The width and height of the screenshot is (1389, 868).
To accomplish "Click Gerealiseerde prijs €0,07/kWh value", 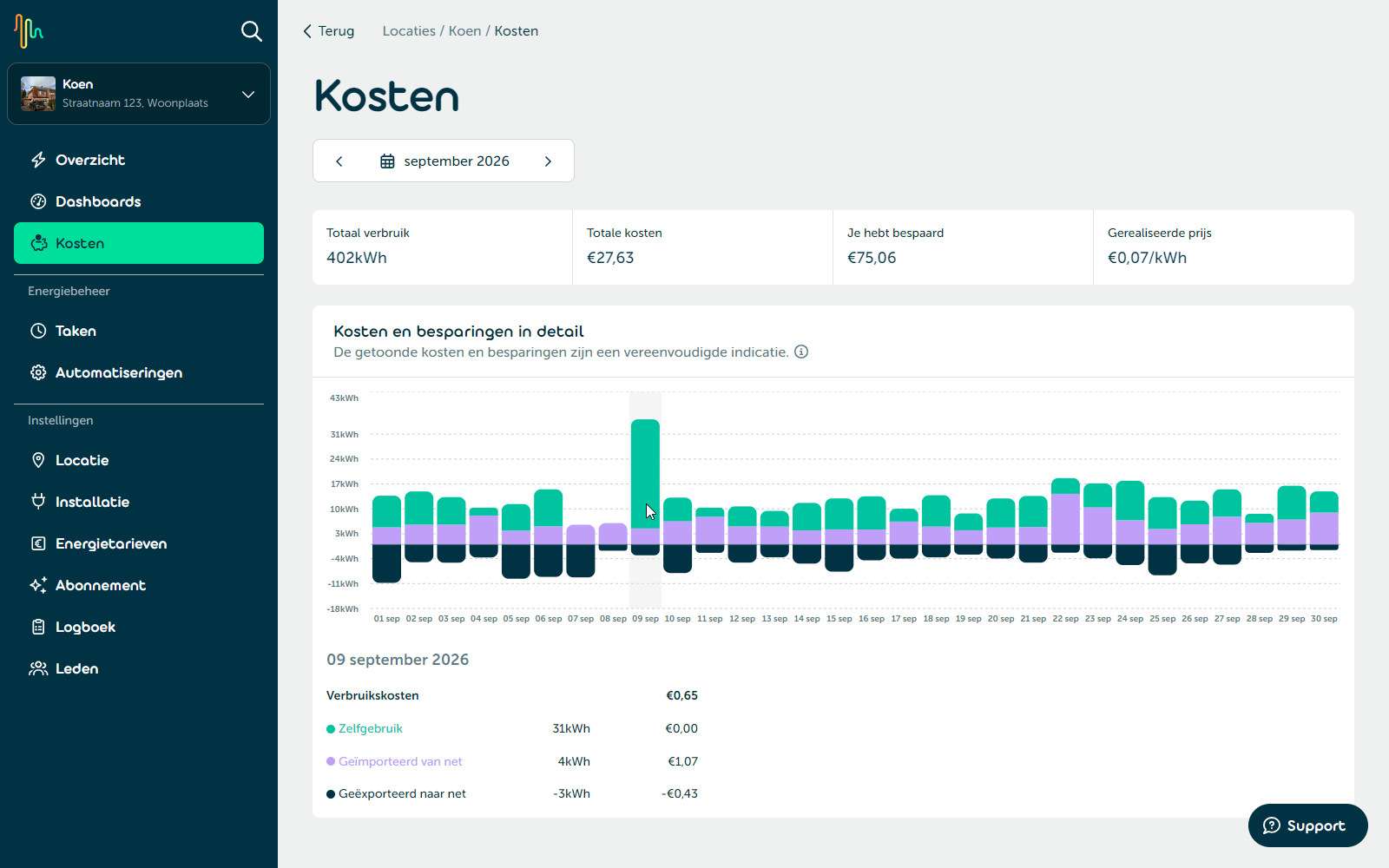I will pyautogui.click(x=1147, y=258).
